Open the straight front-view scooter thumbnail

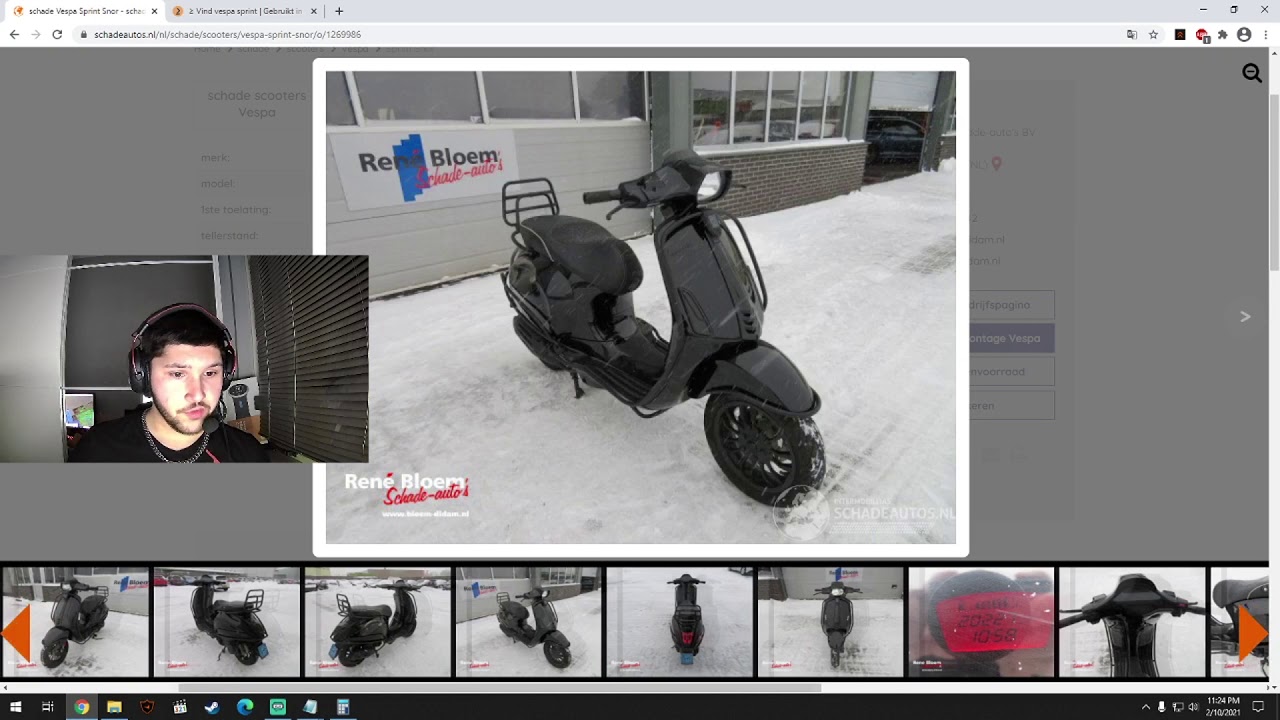(831, 622)
